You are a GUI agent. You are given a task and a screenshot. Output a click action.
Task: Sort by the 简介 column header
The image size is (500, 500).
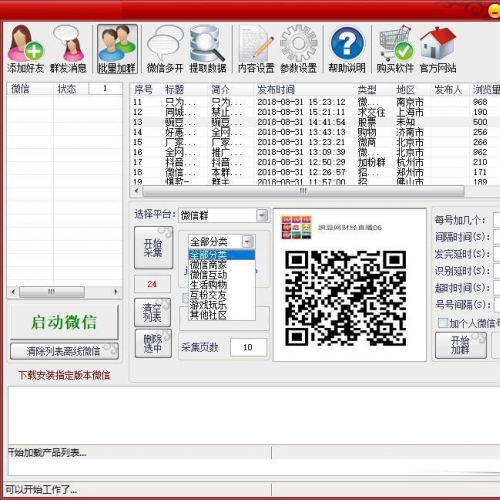point(230,89)
